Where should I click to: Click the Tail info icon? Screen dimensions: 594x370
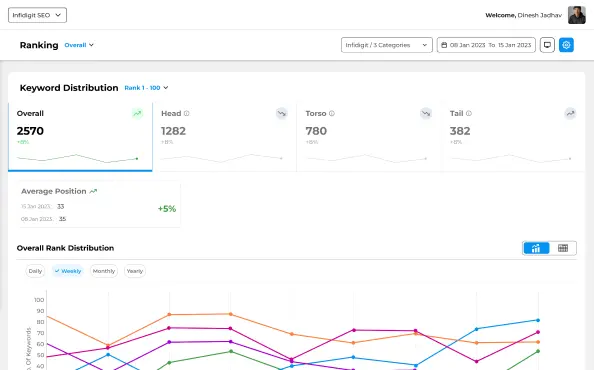click(x=469, y=113)
